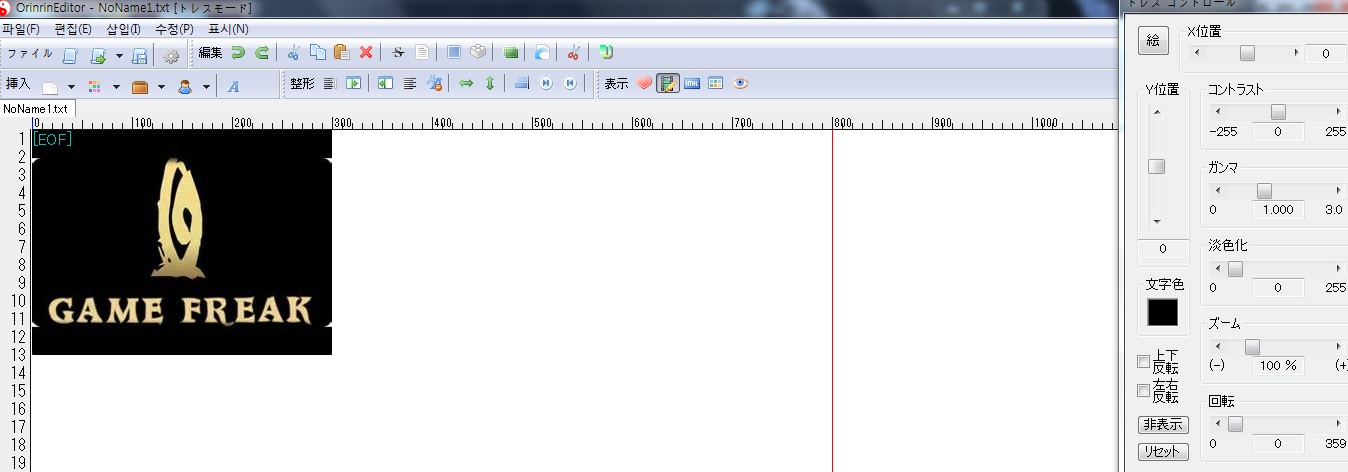Click the green undo arrow icon
Viewport: 1348px width, 472px height.
coord(238,53)
